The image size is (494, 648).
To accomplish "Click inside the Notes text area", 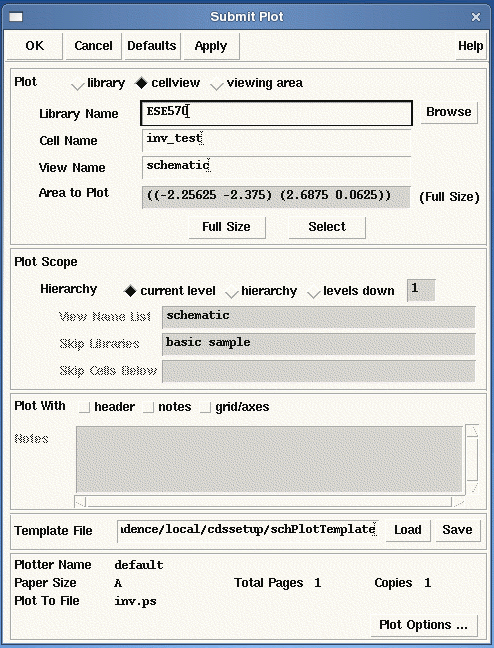I will click(x=269, y=459).
